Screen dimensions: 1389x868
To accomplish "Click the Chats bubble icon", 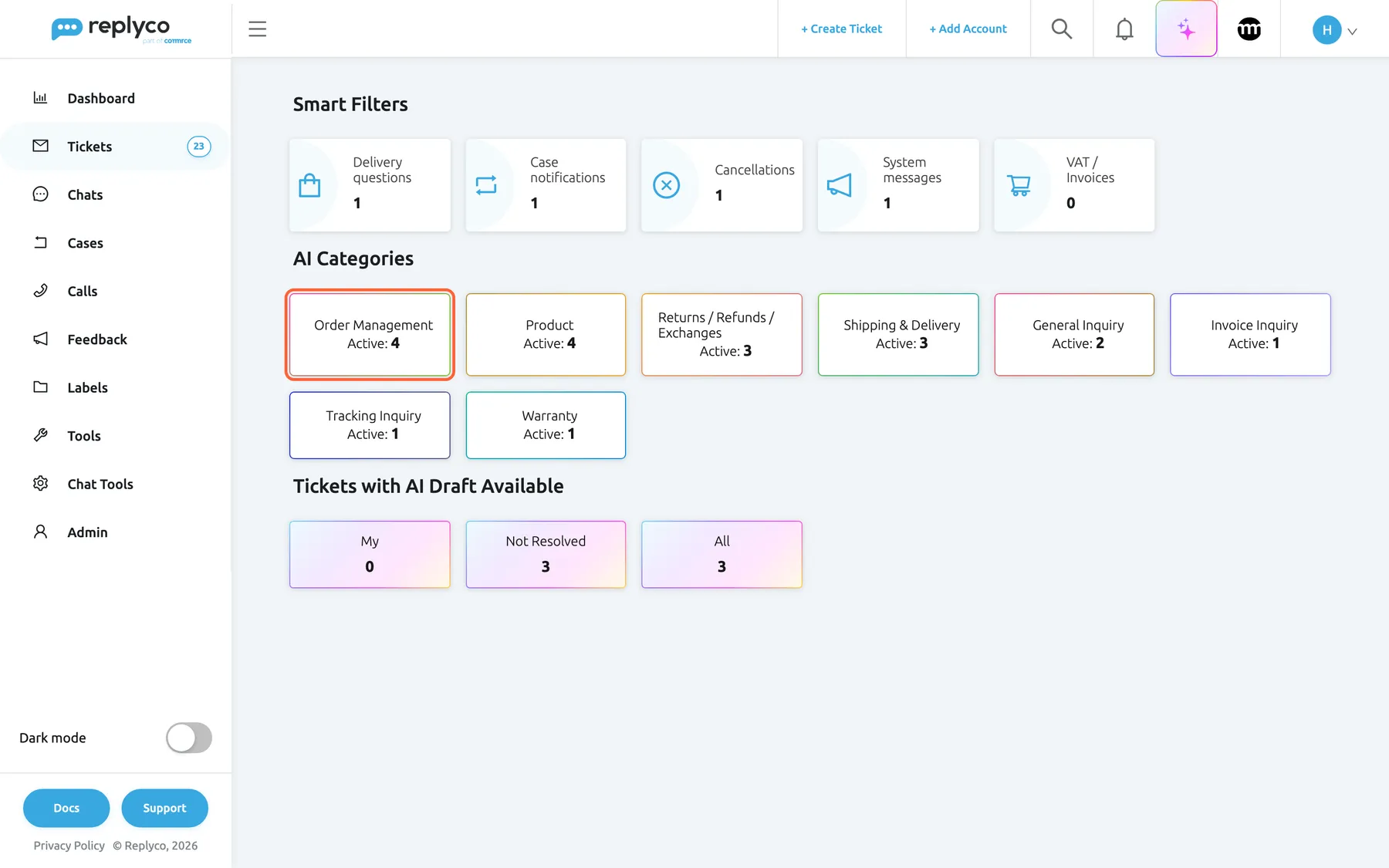I will (40, 194).
